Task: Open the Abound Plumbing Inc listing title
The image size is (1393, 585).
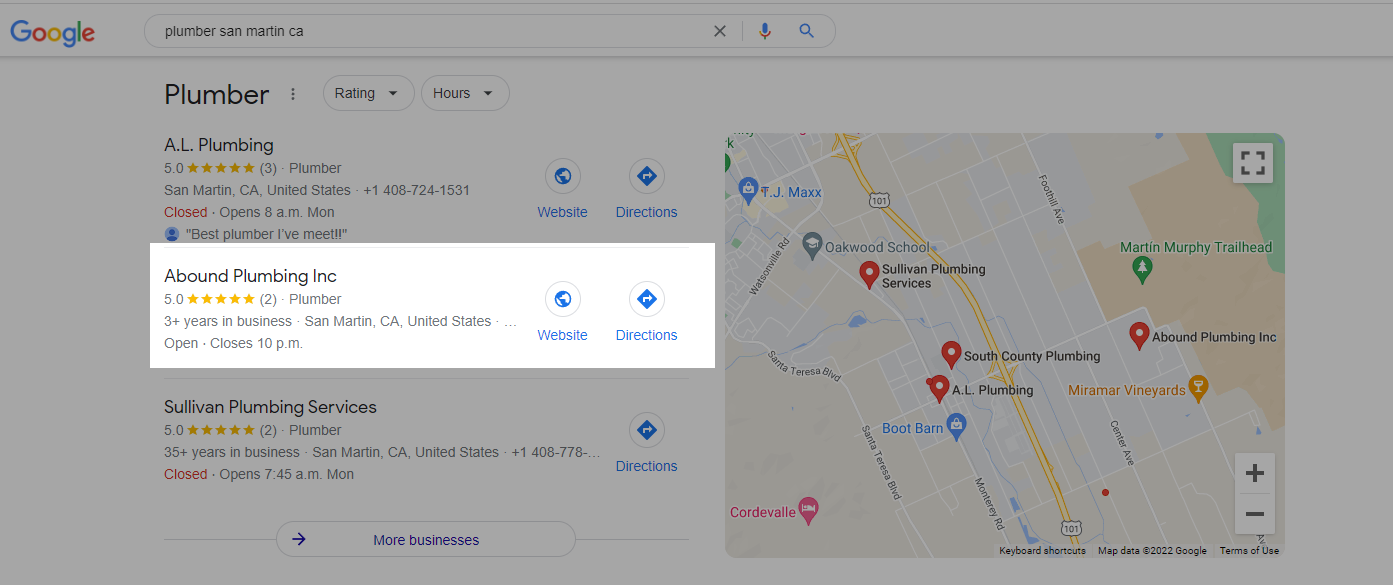Action: [251, 276]
